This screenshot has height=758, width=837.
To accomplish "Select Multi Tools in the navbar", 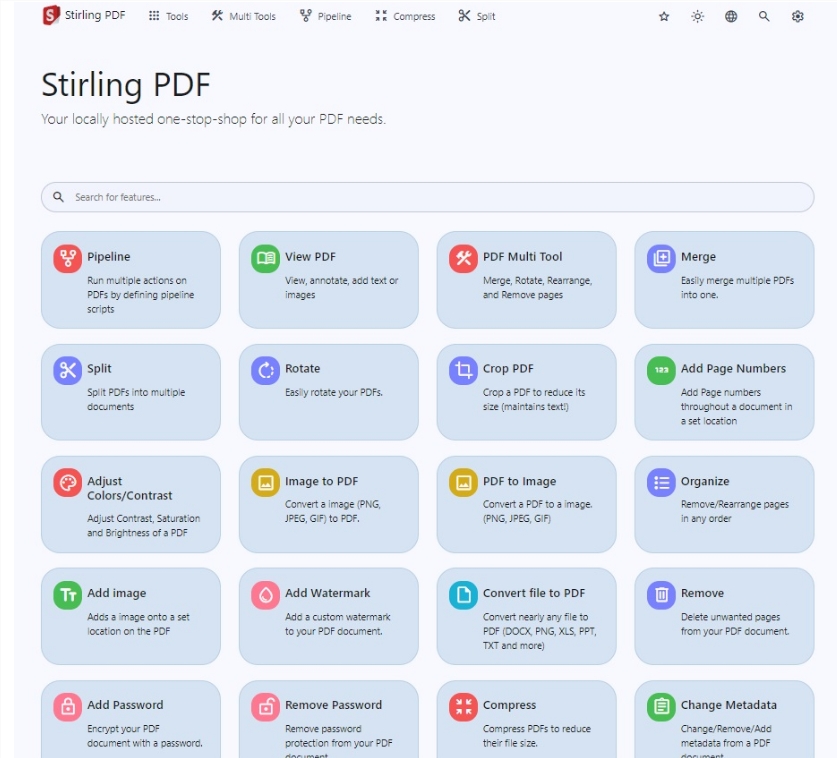I will tap(243, 17).
